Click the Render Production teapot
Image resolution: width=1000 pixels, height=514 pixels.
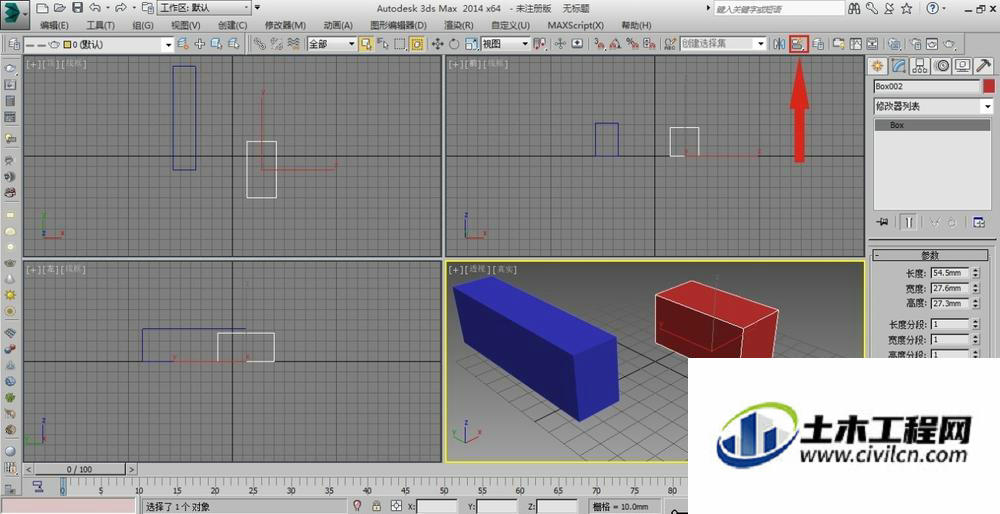pyautogui.click(x=950, y=44)
